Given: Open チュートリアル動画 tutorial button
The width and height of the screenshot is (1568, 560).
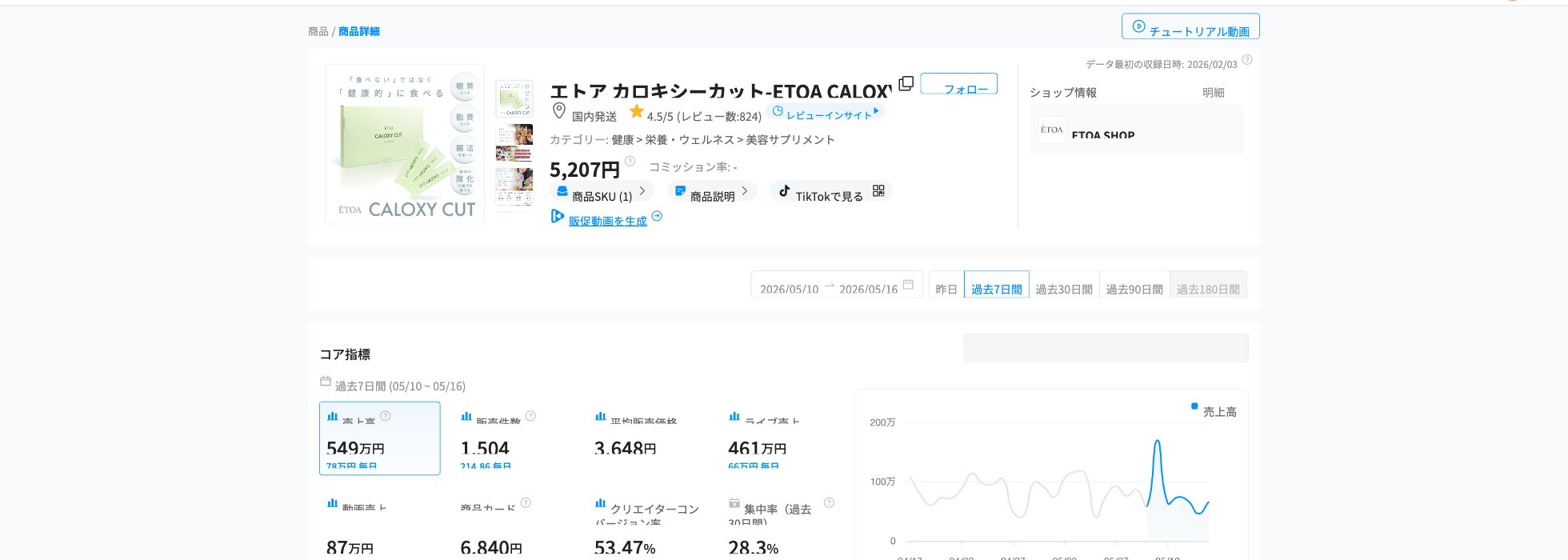Looking at the screenshot, I should click(x=1190, y=26).
